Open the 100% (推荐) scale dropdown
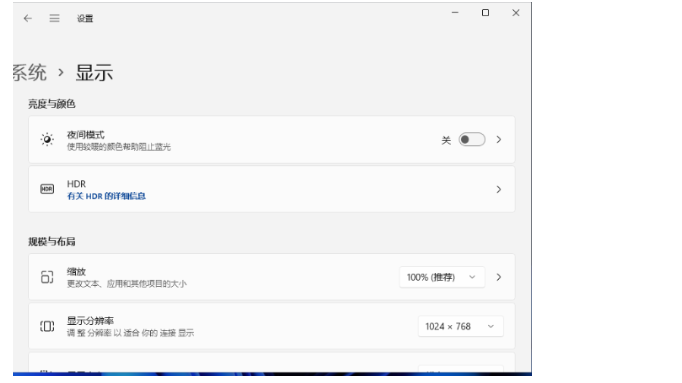This screenshot has width=682, height=383. tap(442, 277)
